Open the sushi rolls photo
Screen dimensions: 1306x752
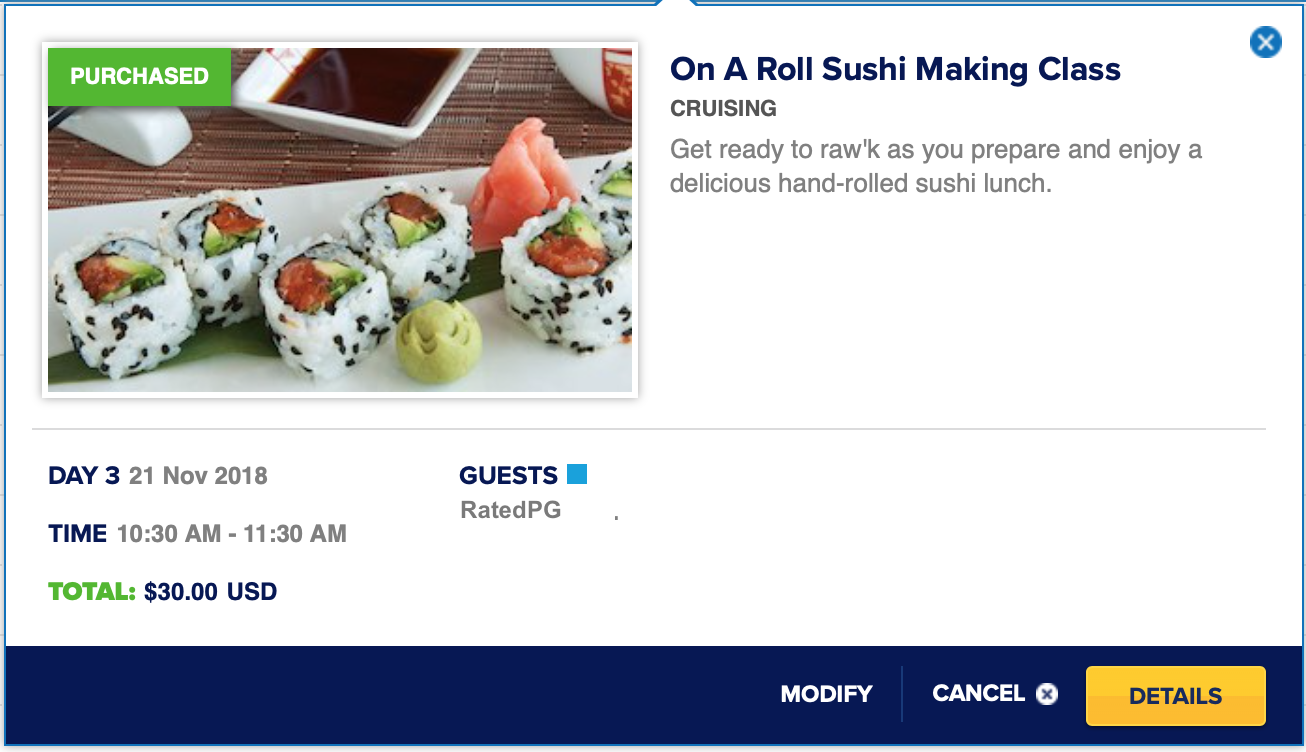pyautogui.click(x=340, y=220)
